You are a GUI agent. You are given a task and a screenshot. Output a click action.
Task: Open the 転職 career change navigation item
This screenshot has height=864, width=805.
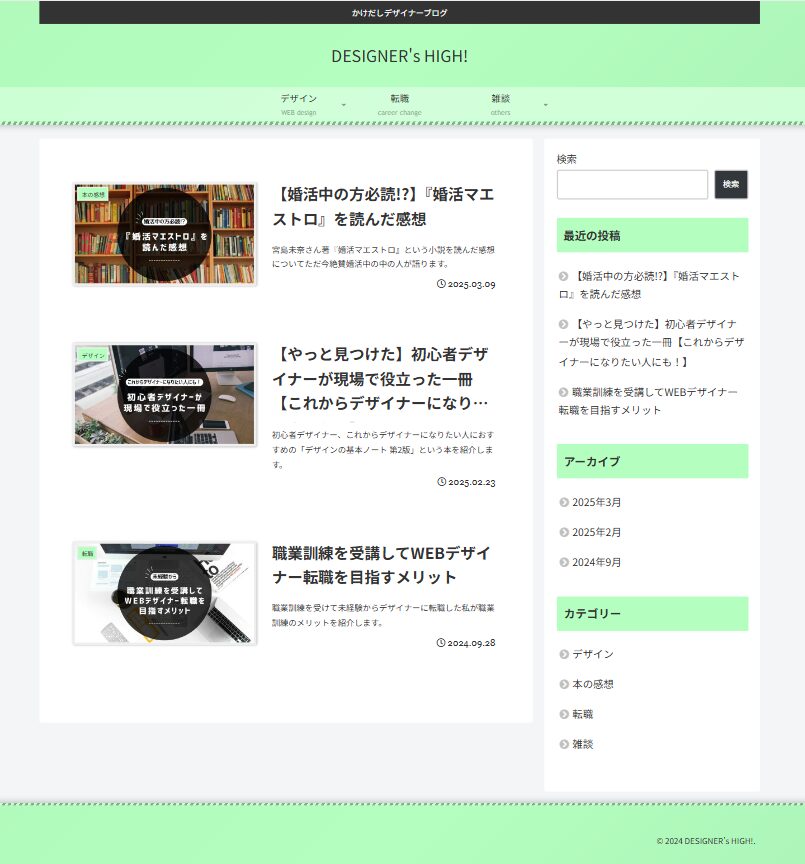tap(400, 104)
